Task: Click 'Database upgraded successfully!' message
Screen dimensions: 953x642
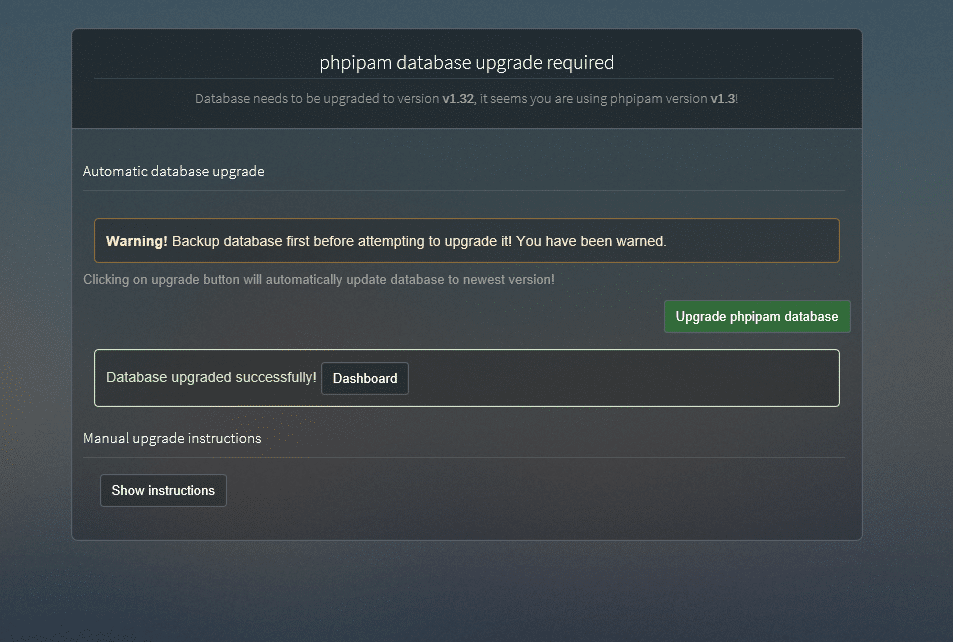Action: 211,377
